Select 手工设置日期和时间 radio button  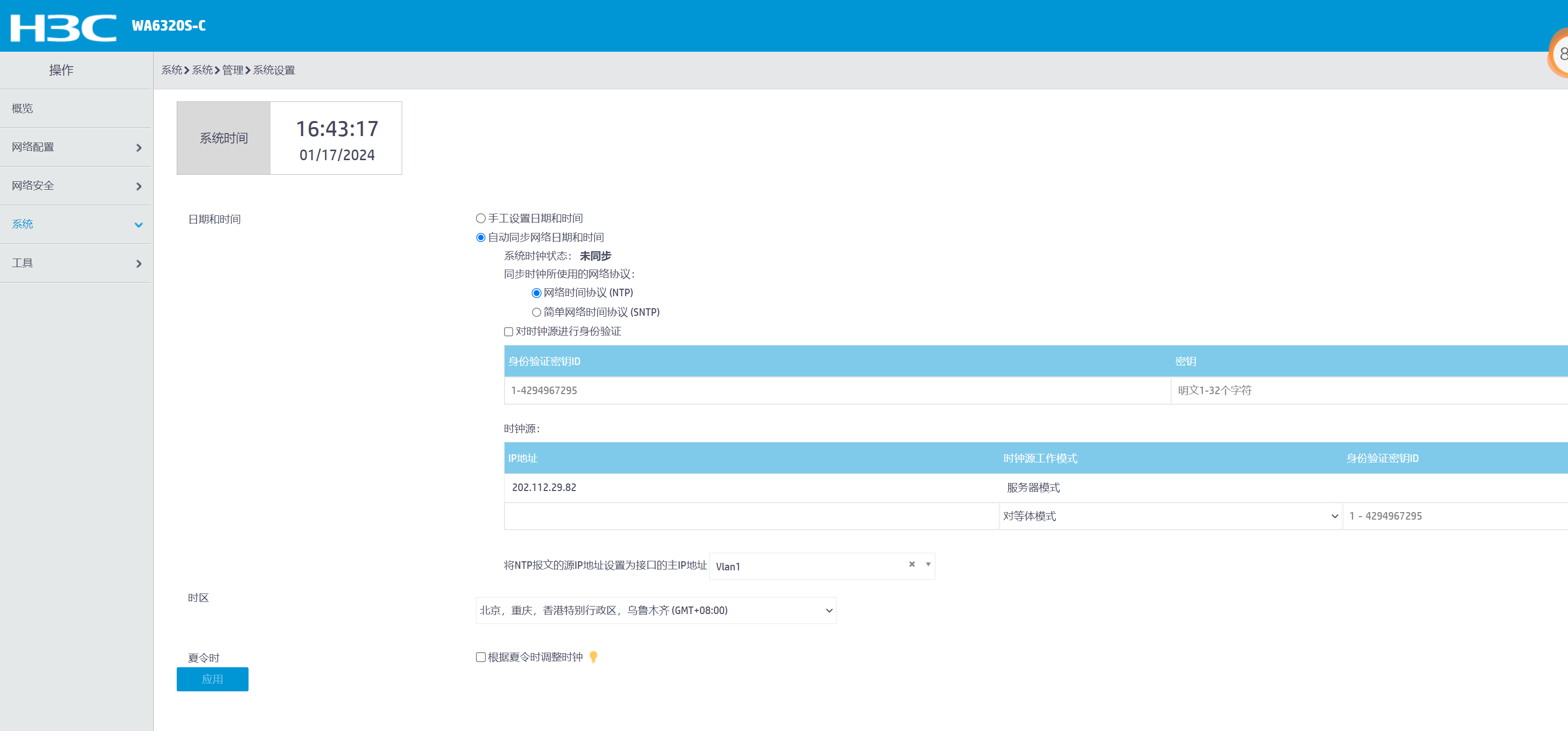click(x=481, y=218)
